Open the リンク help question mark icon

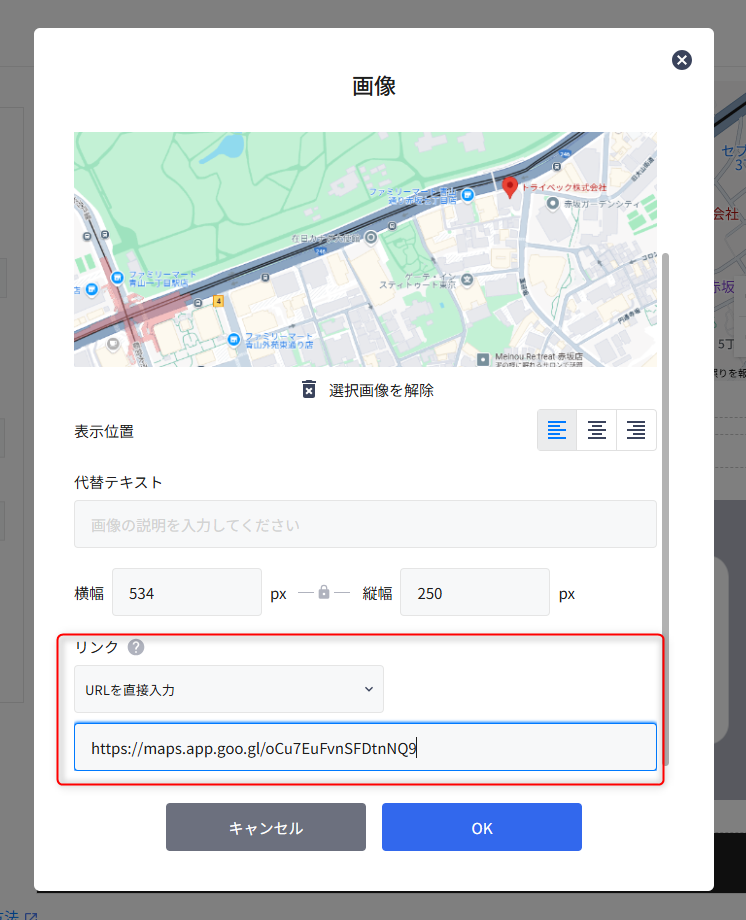pos(136,647)
